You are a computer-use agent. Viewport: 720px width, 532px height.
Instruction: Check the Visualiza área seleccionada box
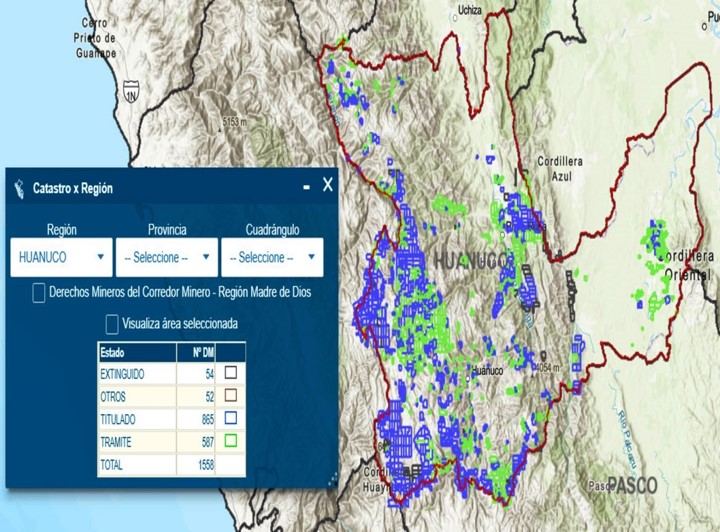[112, 324]
